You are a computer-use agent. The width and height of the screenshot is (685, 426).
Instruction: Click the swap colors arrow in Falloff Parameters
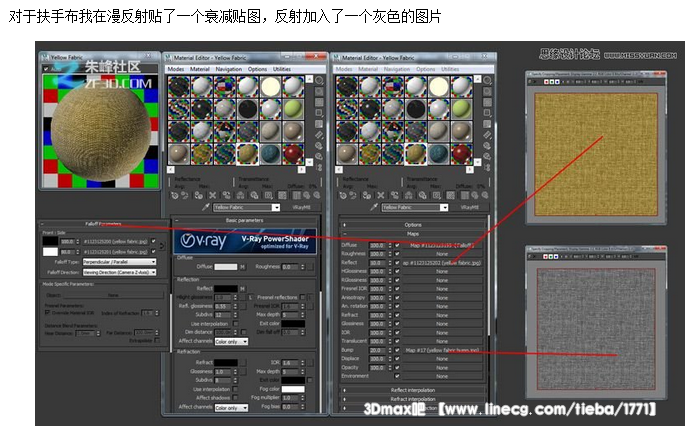163,246
